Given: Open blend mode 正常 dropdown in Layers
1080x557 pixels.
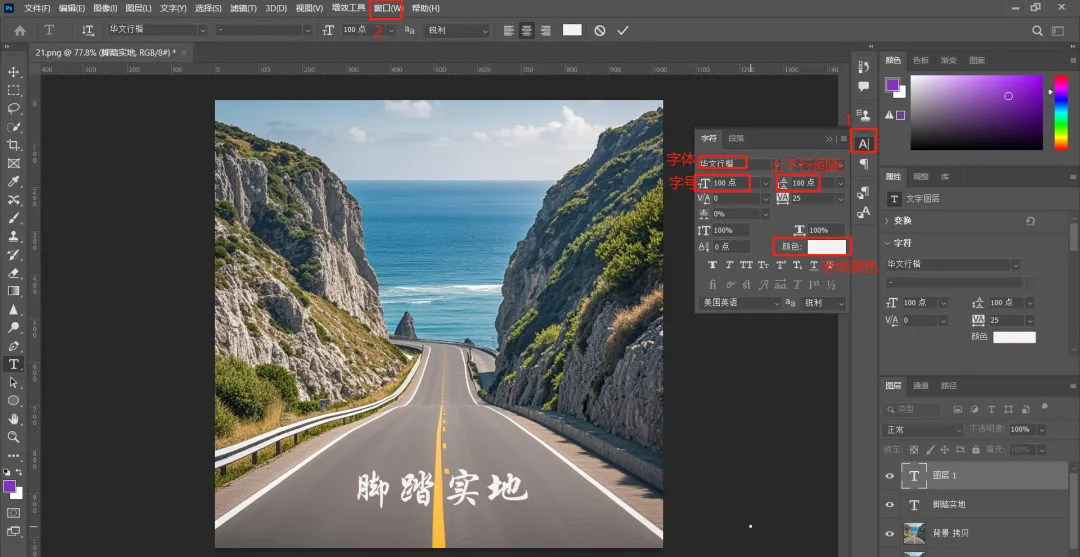Looking at the screenshot, I should pyautogui.click(x=923, y=430).
